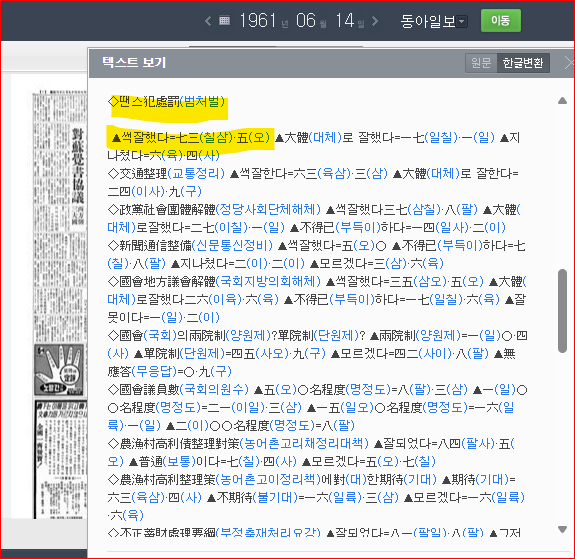The width and height of the screenshot is (575, 559).
Task: Close the 텍스트 보기 panel
Action: (x=569, y=63)
